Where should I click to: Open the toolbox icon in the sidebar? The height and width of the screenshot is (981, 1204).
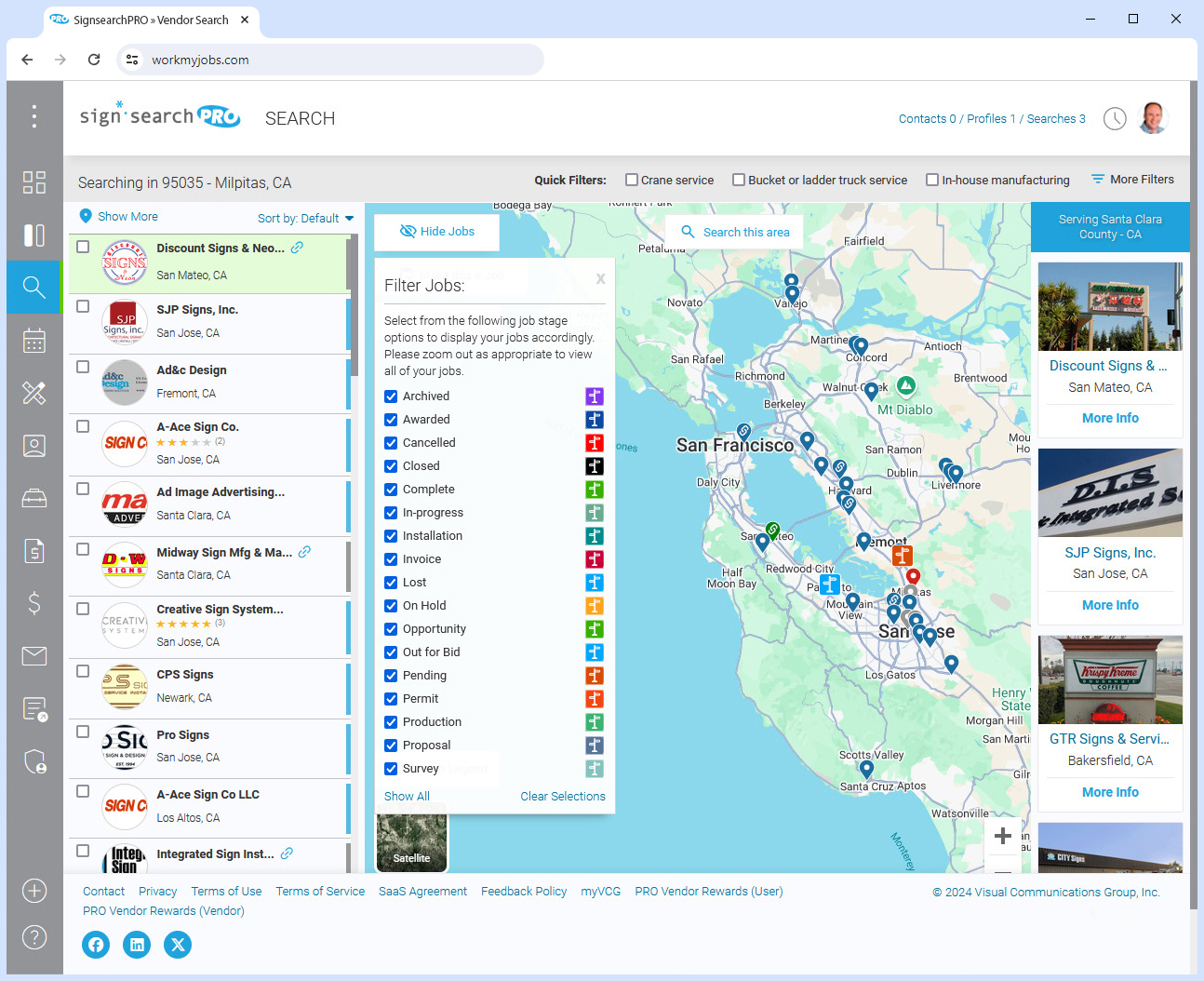(x=34, y=499)
